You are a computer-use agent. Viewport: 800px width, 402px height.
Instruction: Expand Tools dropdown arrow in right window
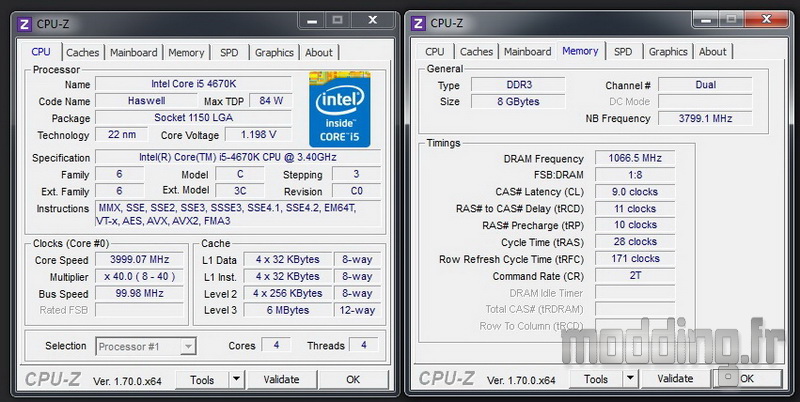coord(630,379)
